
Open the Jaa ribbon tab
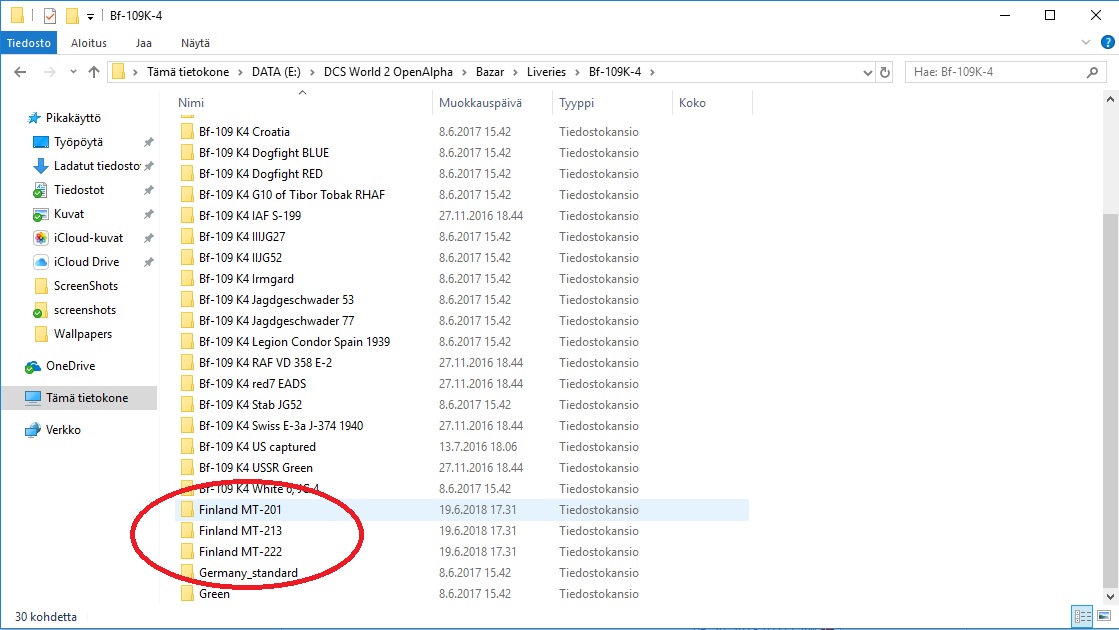pos(143,43)
